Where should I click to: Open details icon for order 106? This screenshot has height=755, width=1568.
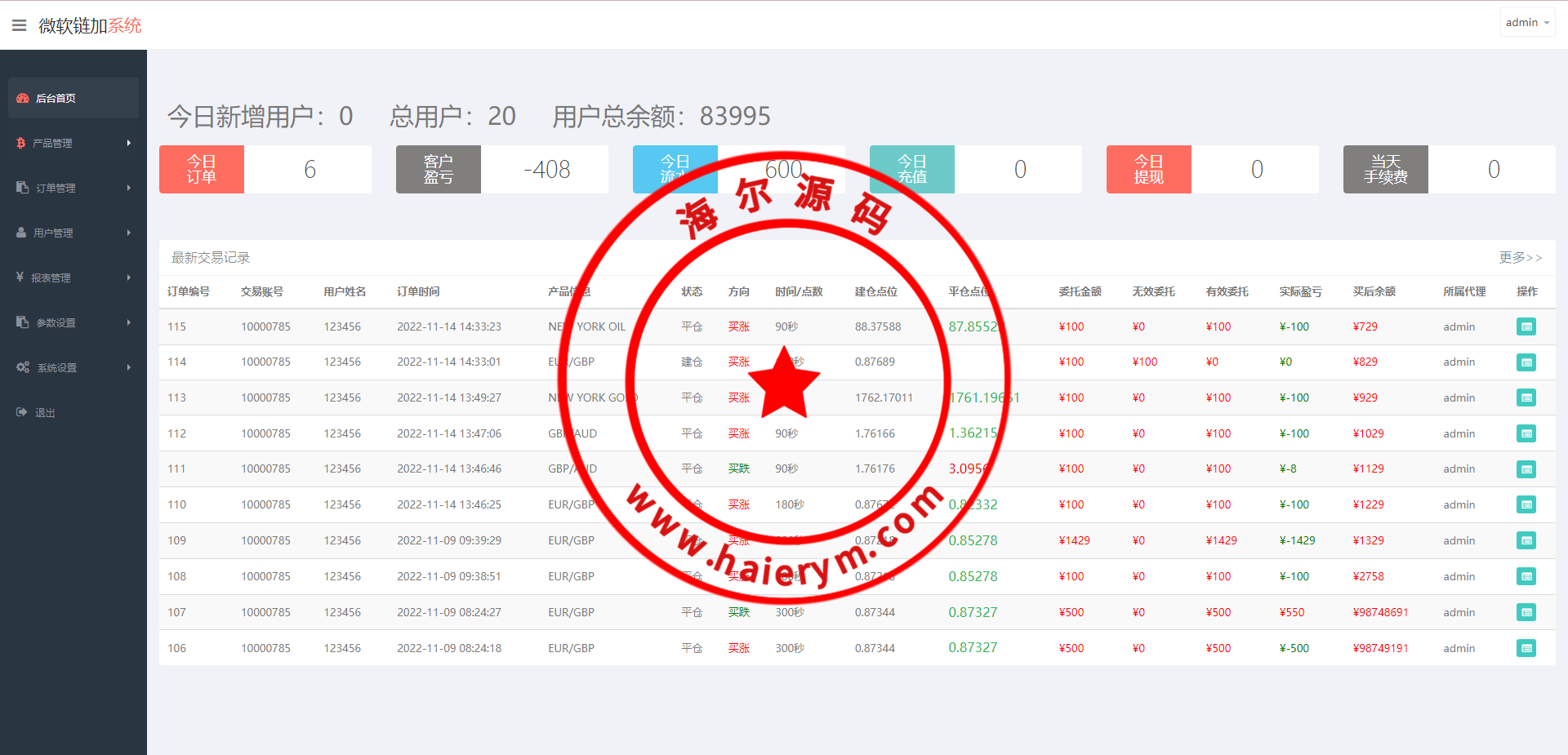click(x=1526, y=648)
